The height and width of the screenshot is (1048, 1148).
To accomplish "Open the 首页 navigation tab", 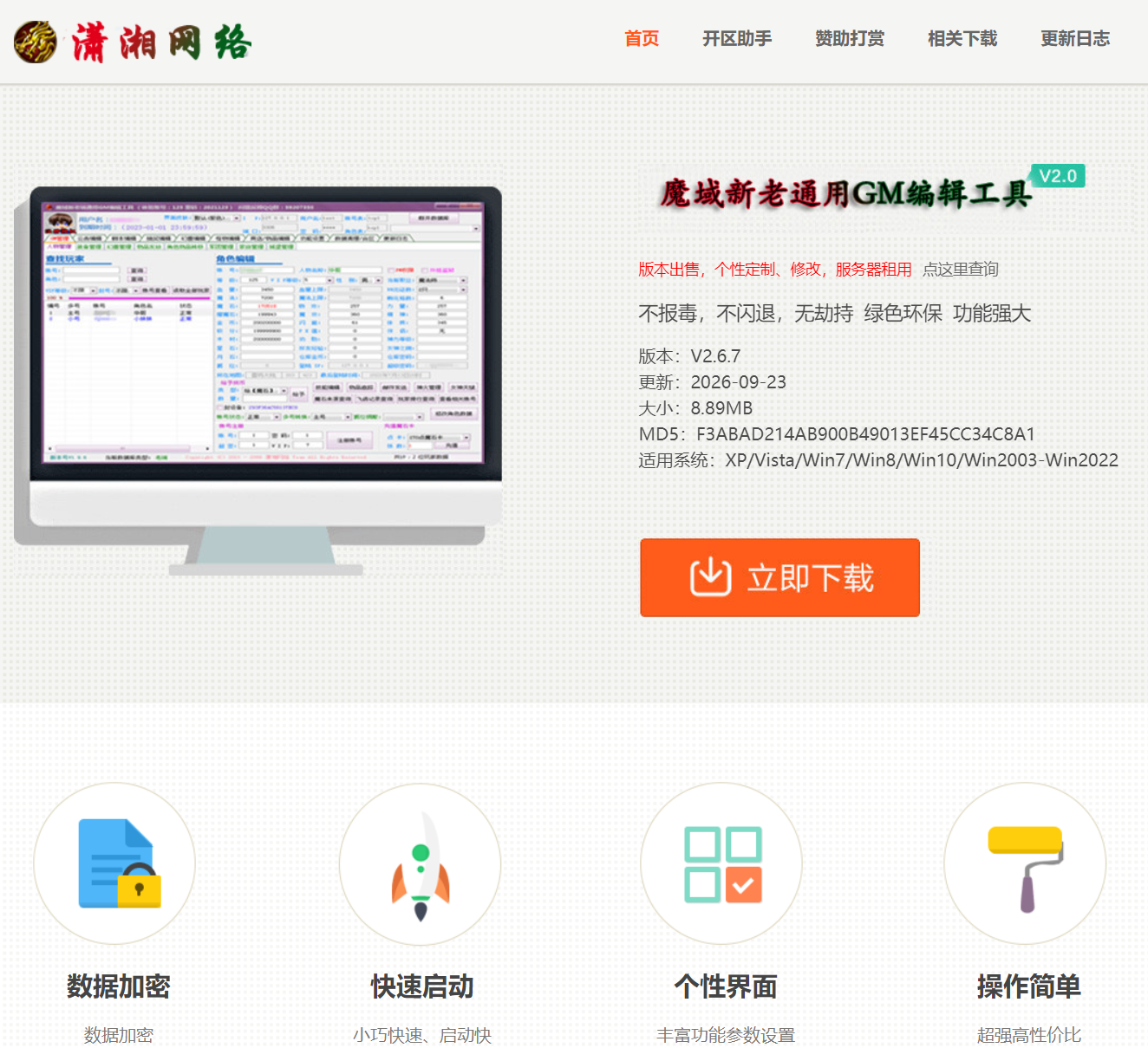I will (642, 39).
